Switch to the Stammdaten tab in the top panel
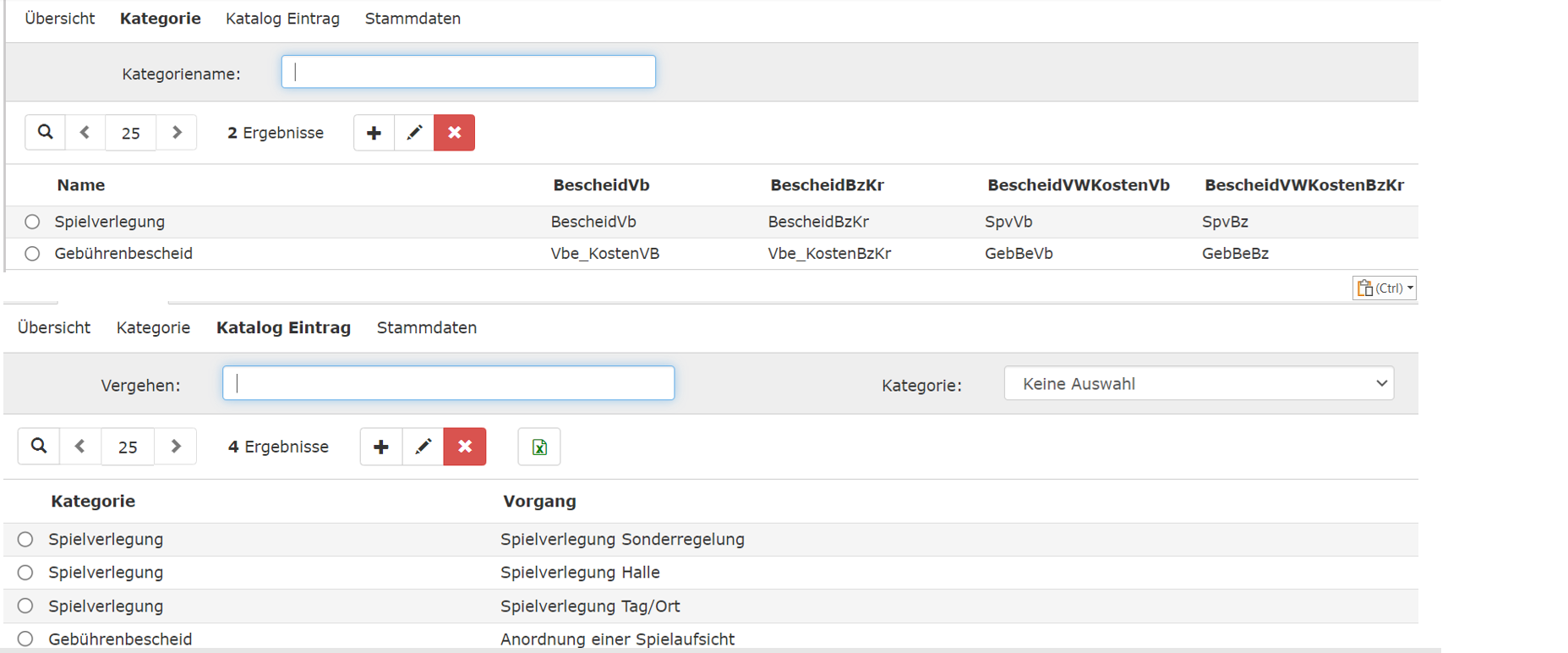1568x653 pixels. point(412,19)
